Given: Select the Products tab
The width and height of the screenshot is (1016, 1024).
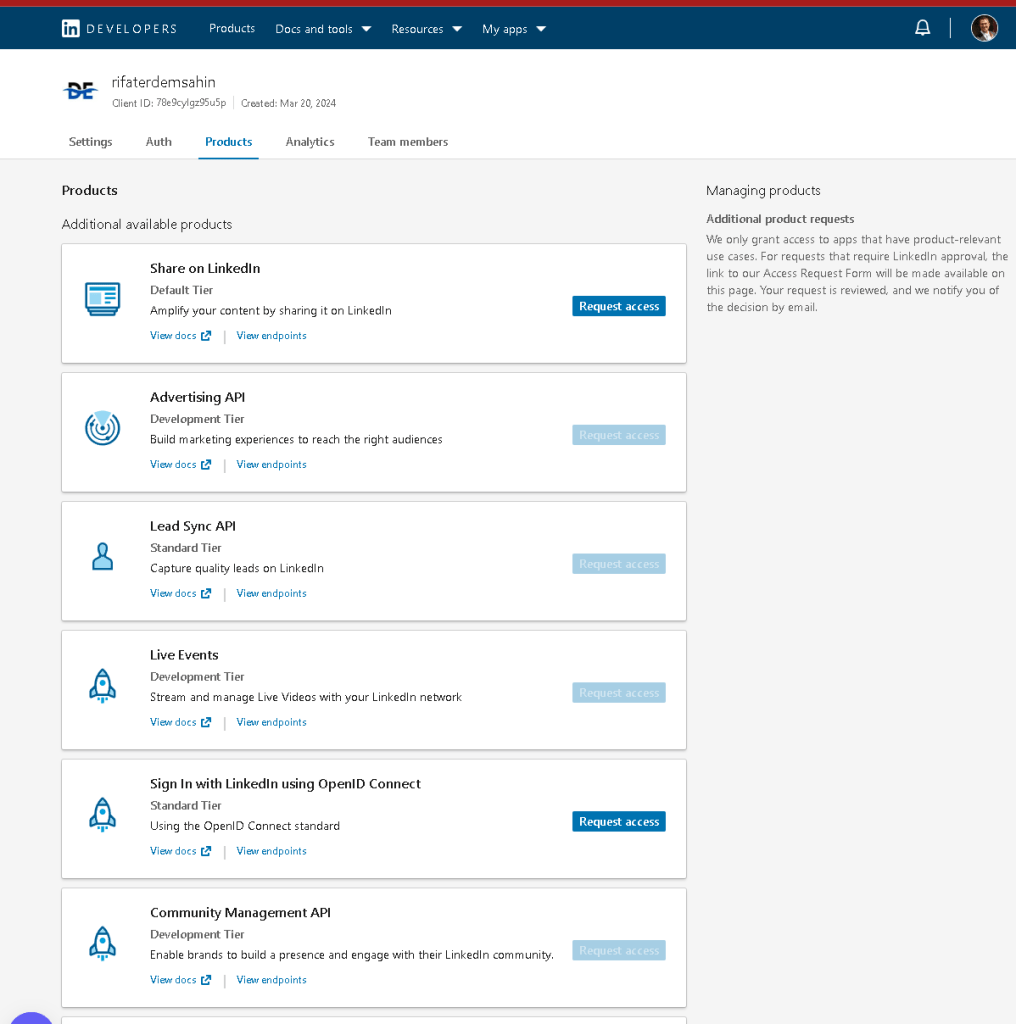Looking at the screenshot, I should (x=229, y=142).
